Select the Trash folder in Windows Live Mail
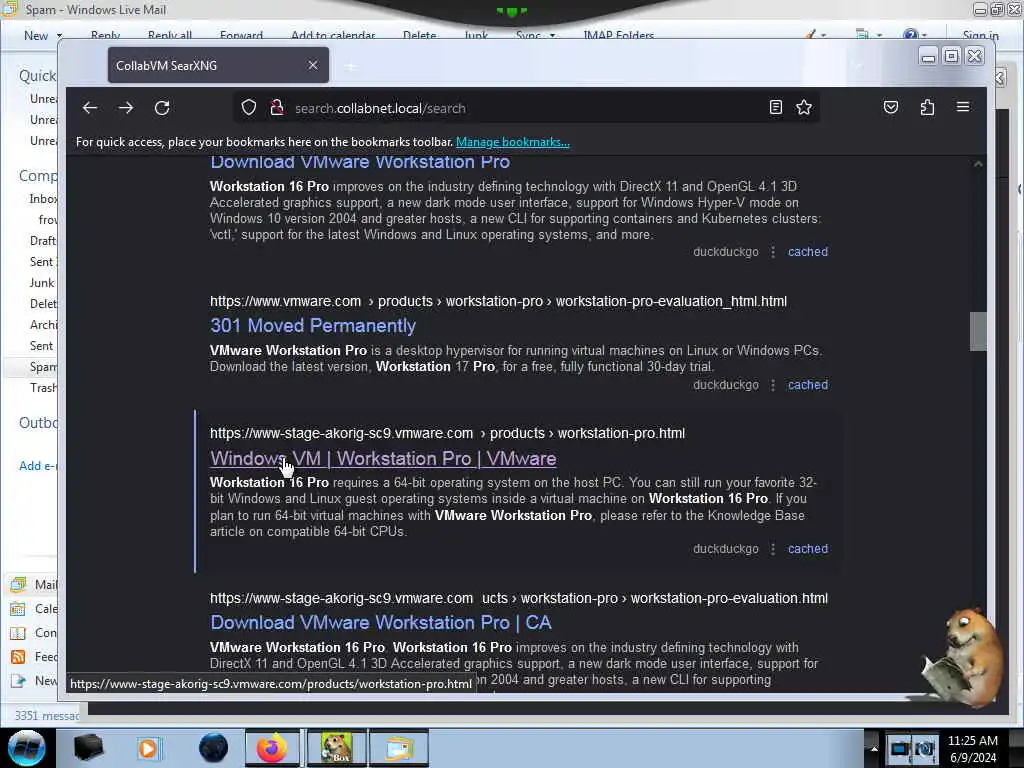 tap(42, 388)
